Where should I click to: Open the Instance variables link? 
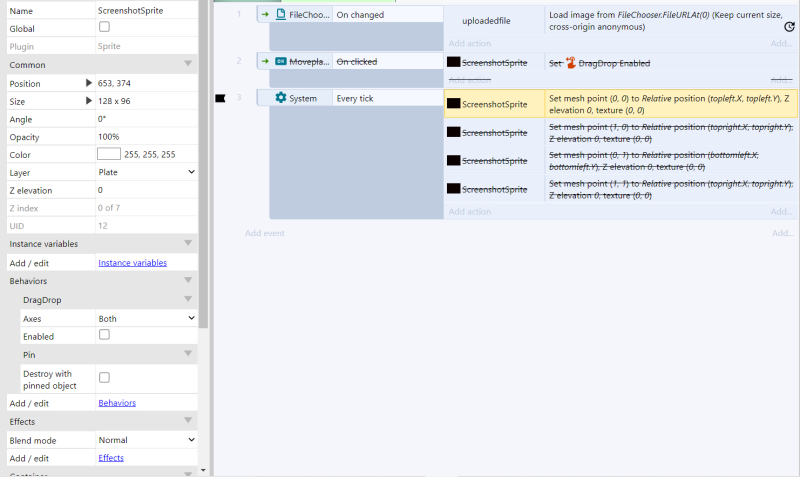click(133, 262)
